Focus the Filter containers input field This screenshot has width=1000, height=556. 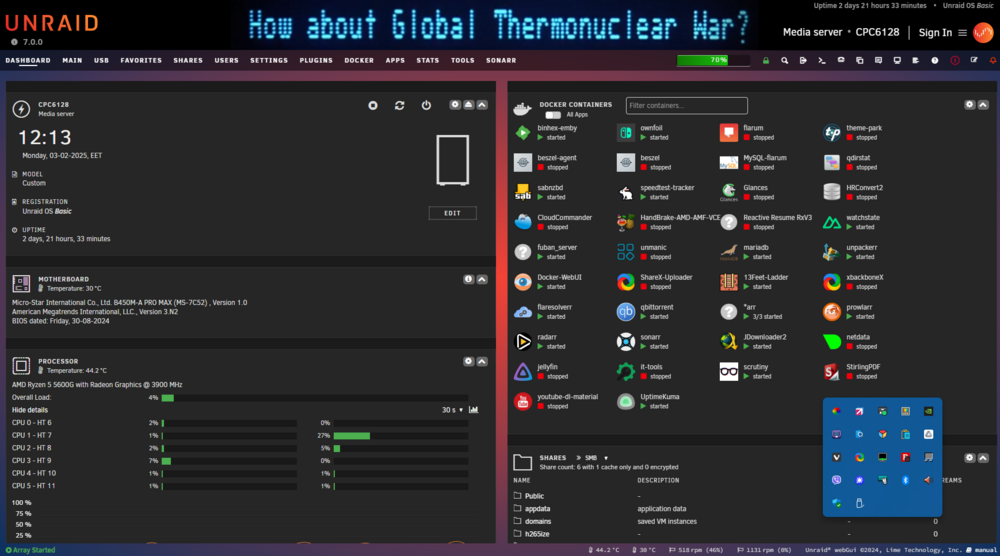tap(686, 105)
